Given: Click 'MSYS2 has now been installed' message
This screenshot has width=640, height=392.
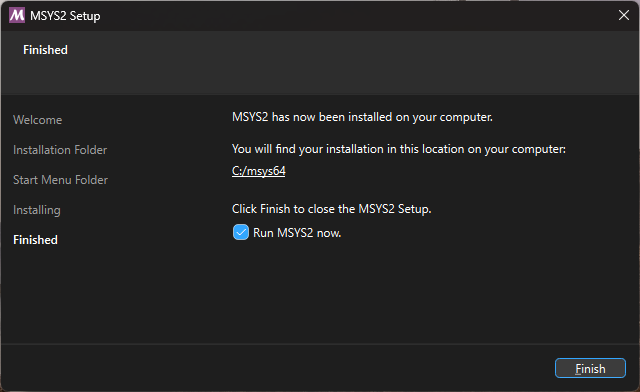Looking at the screenshot, I should [362, 117].
